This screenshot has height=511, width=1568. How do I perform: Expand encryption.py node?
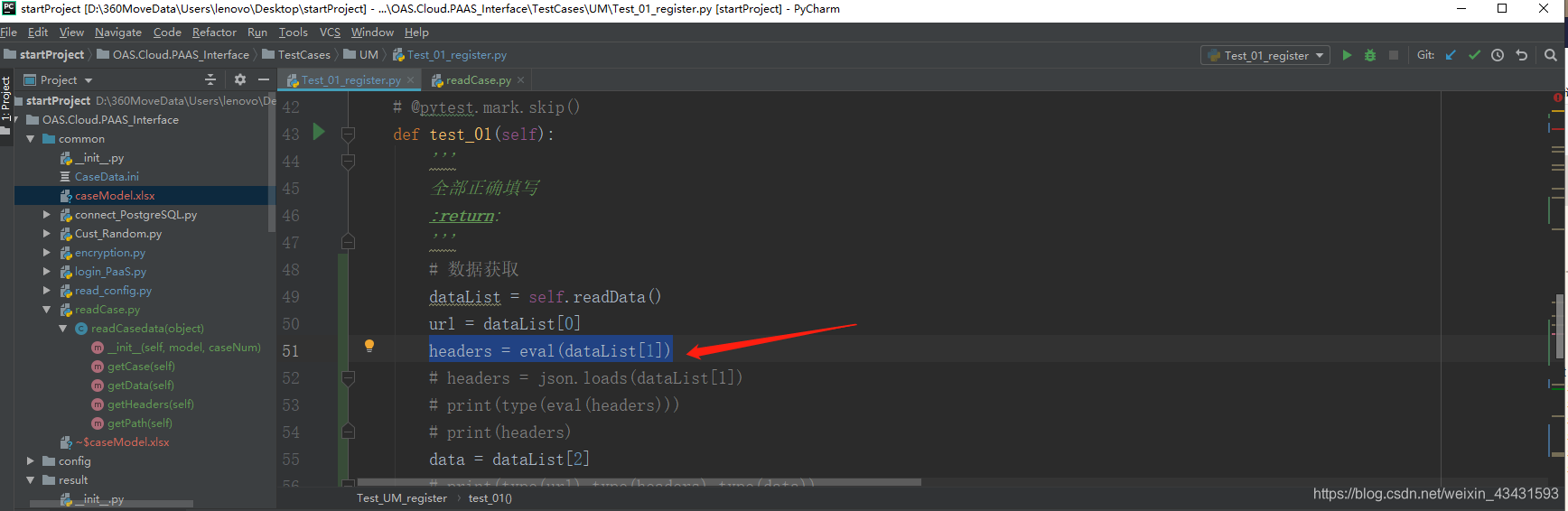click(x=46, y=253)
